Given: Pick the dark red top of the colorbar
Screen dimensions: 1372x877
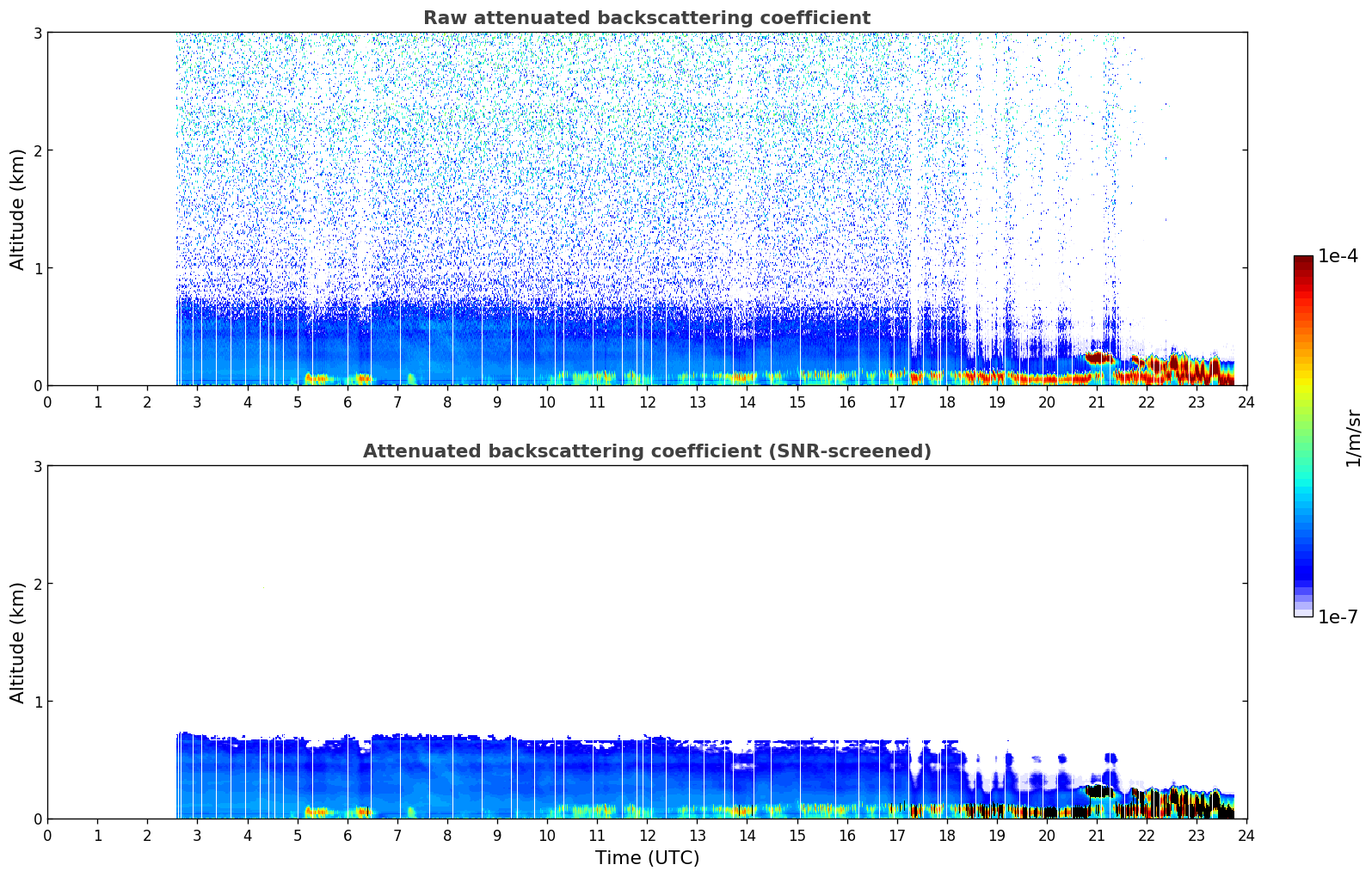Looking at the screenshot, I should pos(1303,260).
